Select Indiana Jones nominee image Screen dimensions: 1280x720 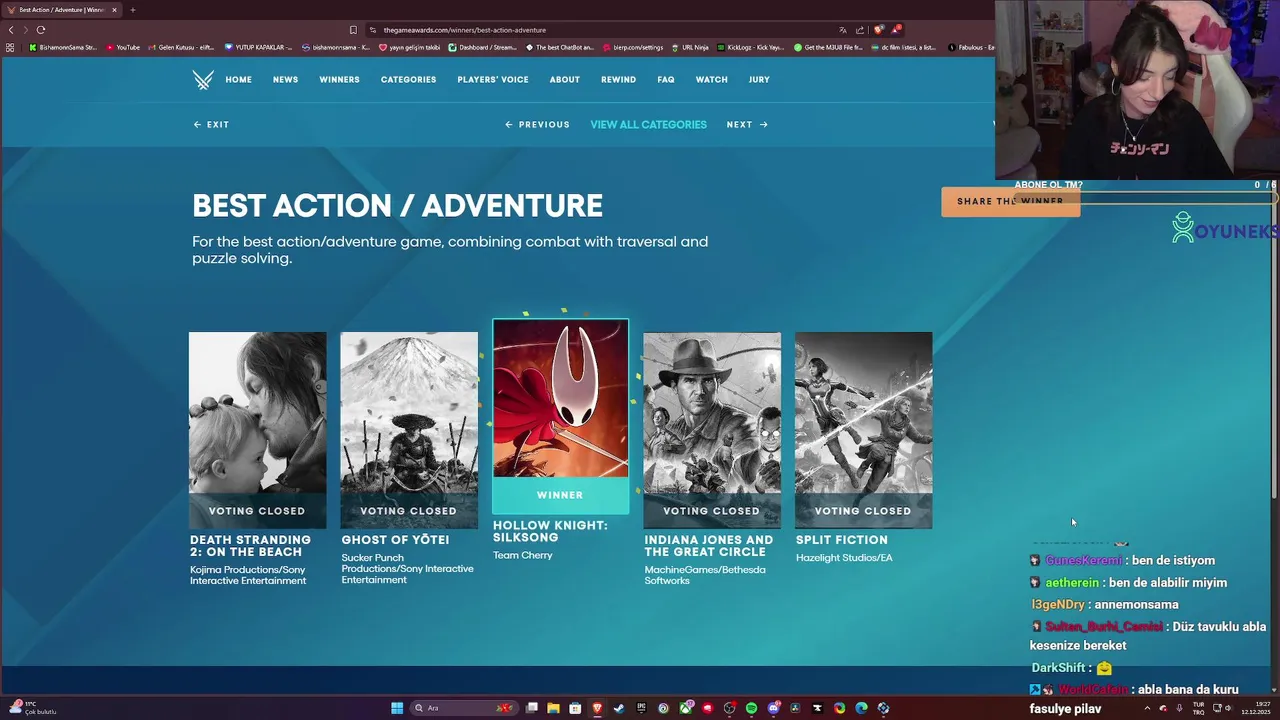point(712,430)
